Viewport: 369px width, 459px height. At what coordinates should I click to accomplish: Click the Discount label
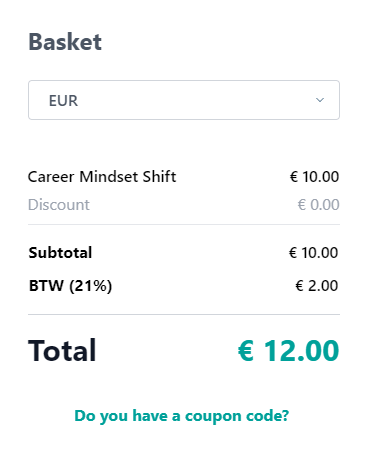point(59,205)
